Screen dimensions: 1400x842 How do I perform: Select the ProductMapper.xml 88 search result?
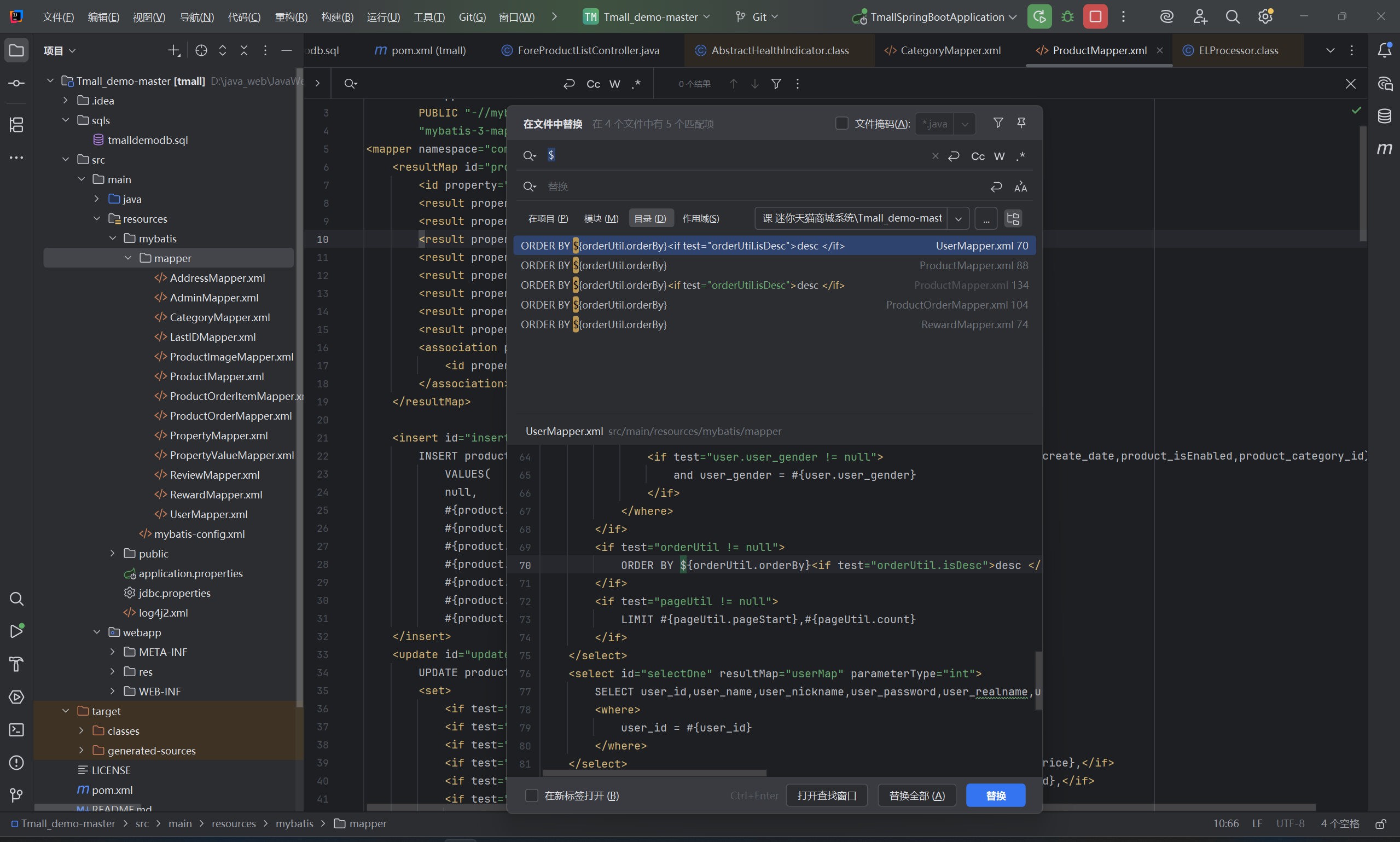coord(774,265)
